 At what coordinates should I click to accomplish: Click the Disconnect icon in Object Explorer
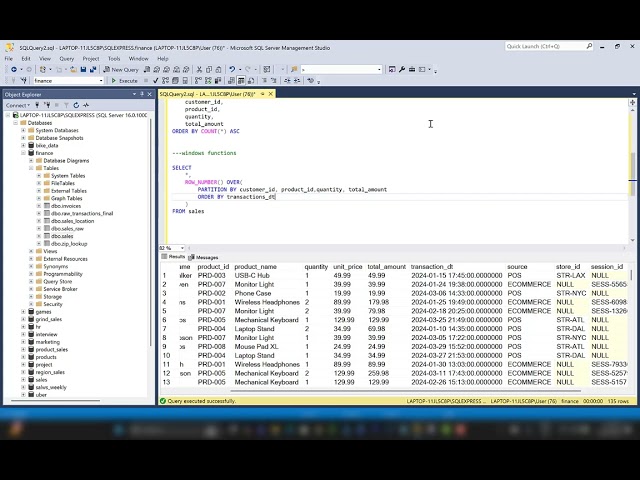pyautogui.click(x=47, y=105)
